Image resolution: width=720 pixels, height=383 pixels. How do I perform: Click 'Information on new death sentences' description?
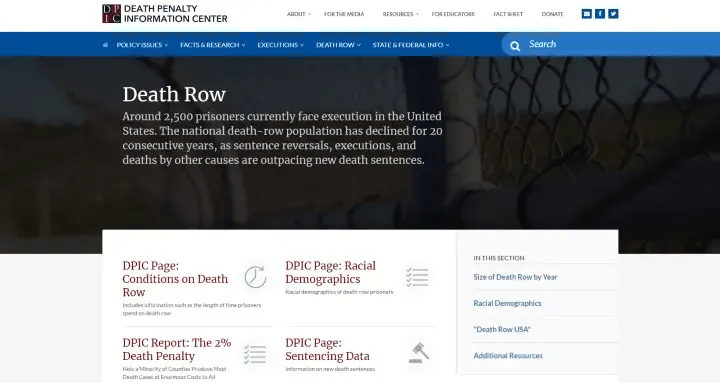point(330,369)
